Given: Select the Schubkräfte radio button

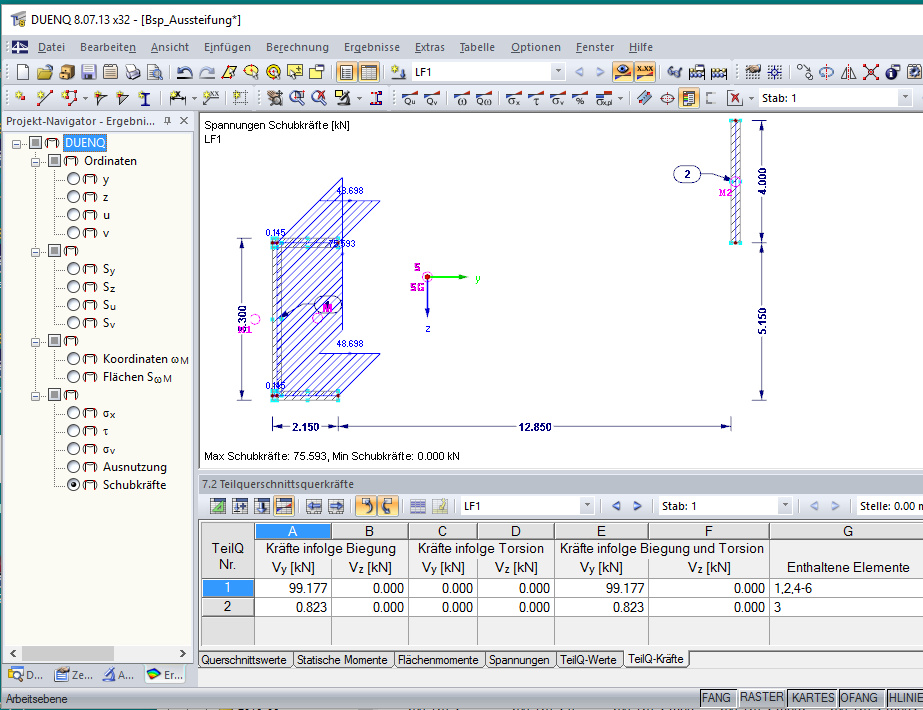Looking at the screenshot, I should click(x=73, y=485).
